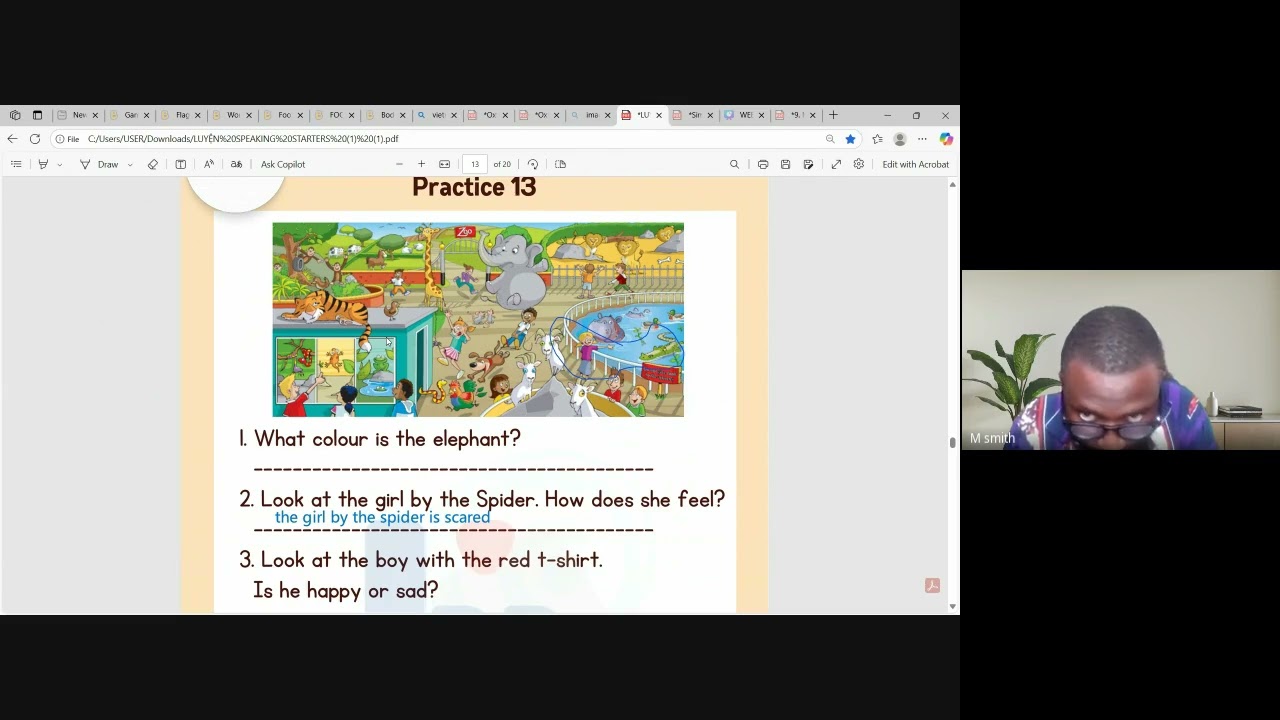Rotate the PDF page

pyautogui.click(x=533, y=164)
